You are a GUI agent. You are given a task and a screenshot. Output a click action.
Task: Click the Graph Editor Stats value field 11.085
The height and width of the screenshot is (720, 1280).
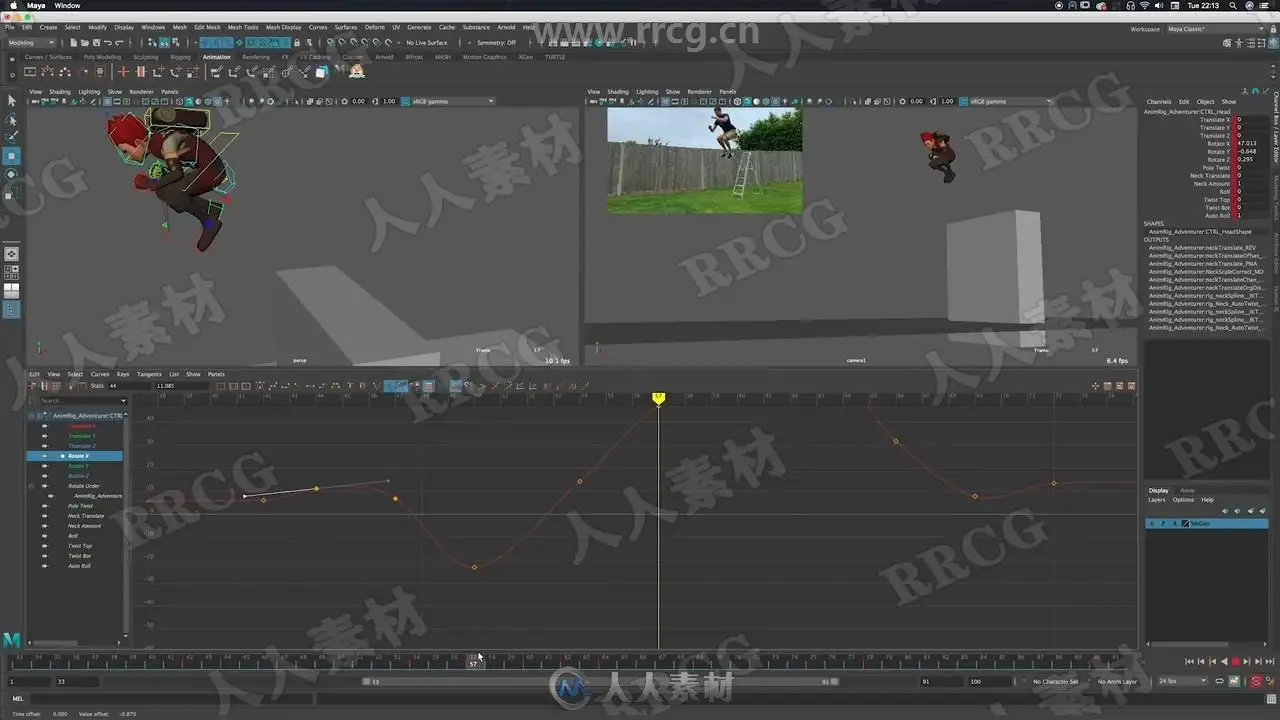[180, 386]
